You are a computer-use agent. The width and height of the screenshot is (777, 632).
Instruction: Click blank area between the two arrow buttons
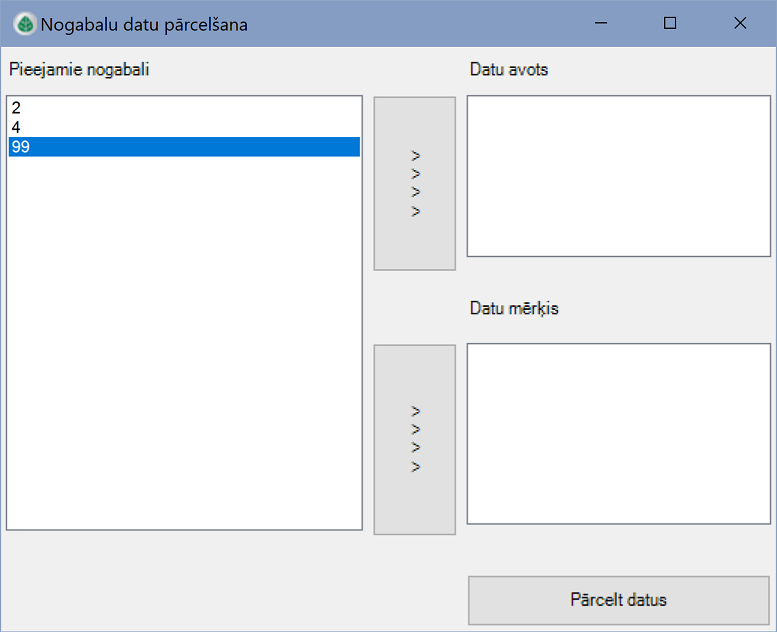pyautogui.click(x=414, y=307)
